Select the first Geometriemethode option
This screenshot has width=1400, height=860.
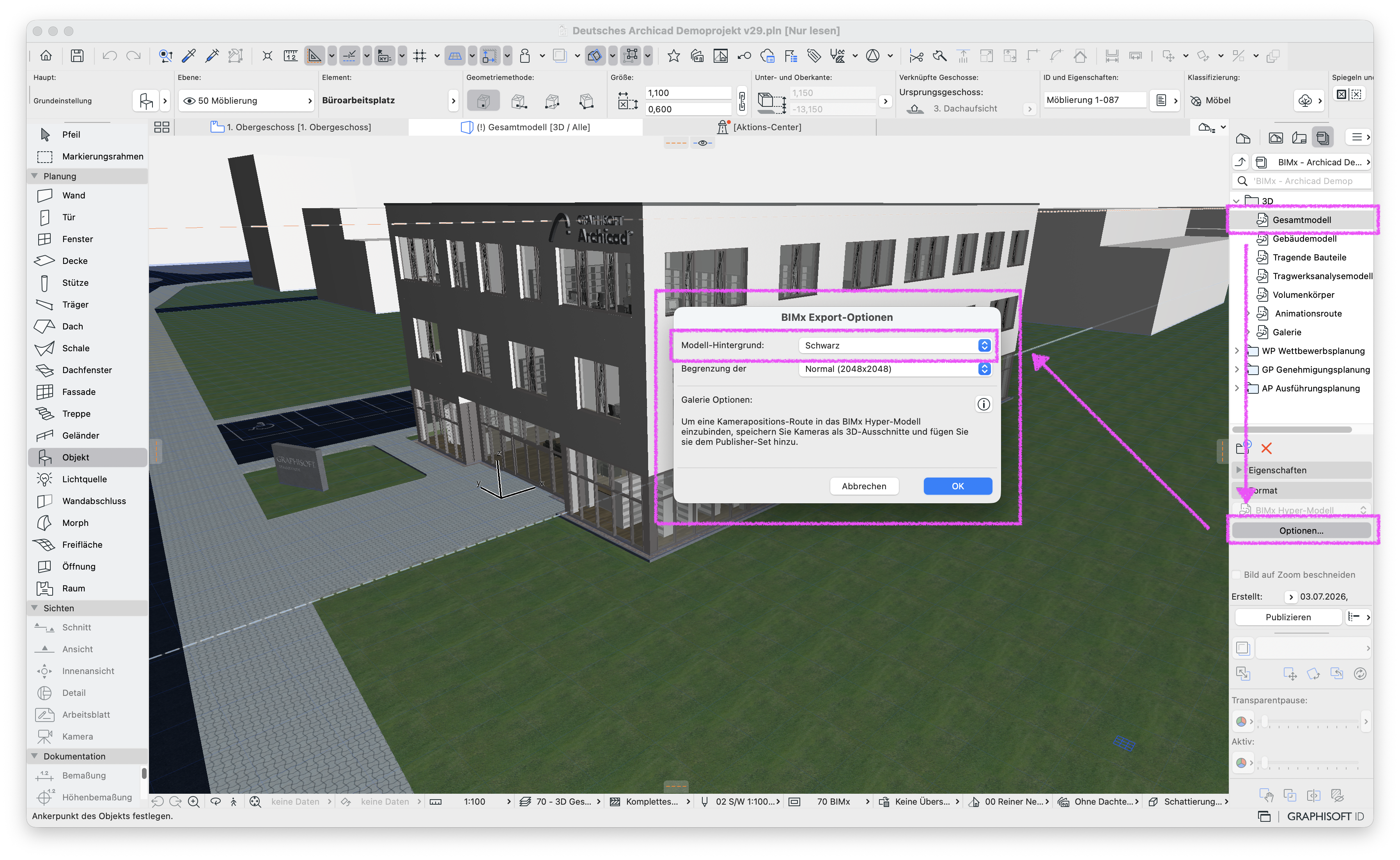tap(483, 101)
